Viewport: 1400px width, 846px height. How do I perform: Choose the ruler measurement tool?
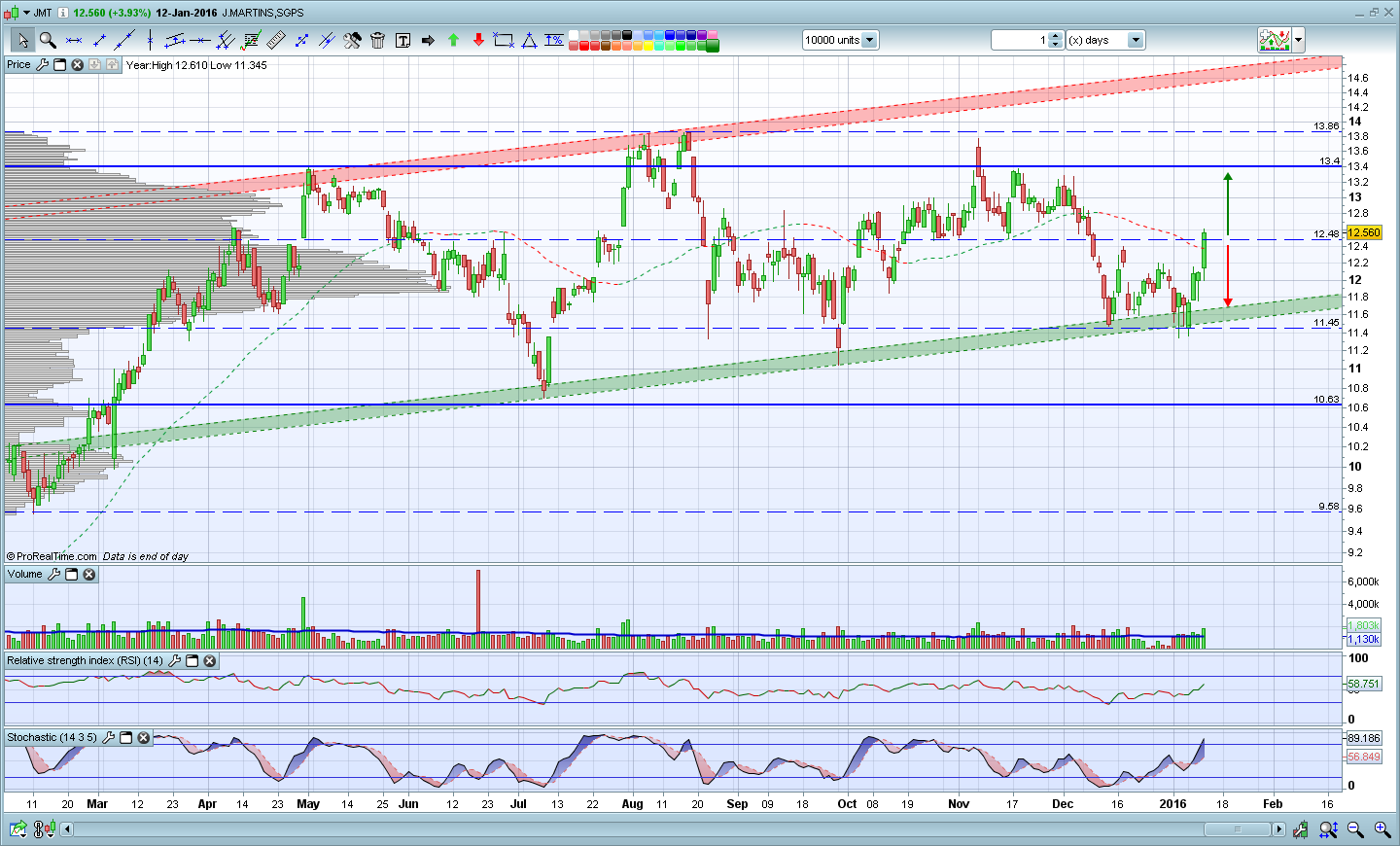coord(276,40)
